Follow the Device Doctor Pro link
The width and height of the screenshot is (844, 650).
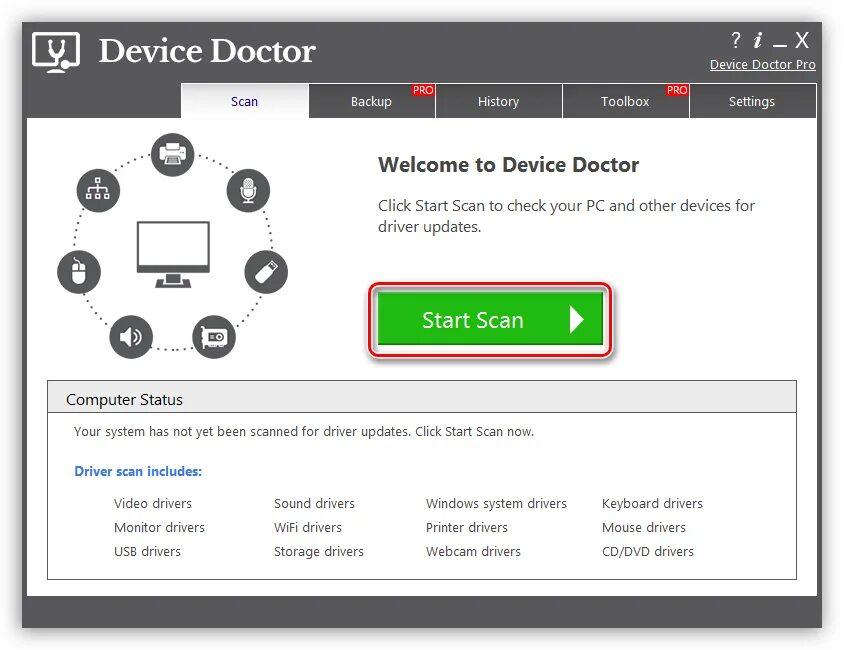pyautogui.click(x=762, y=65)
